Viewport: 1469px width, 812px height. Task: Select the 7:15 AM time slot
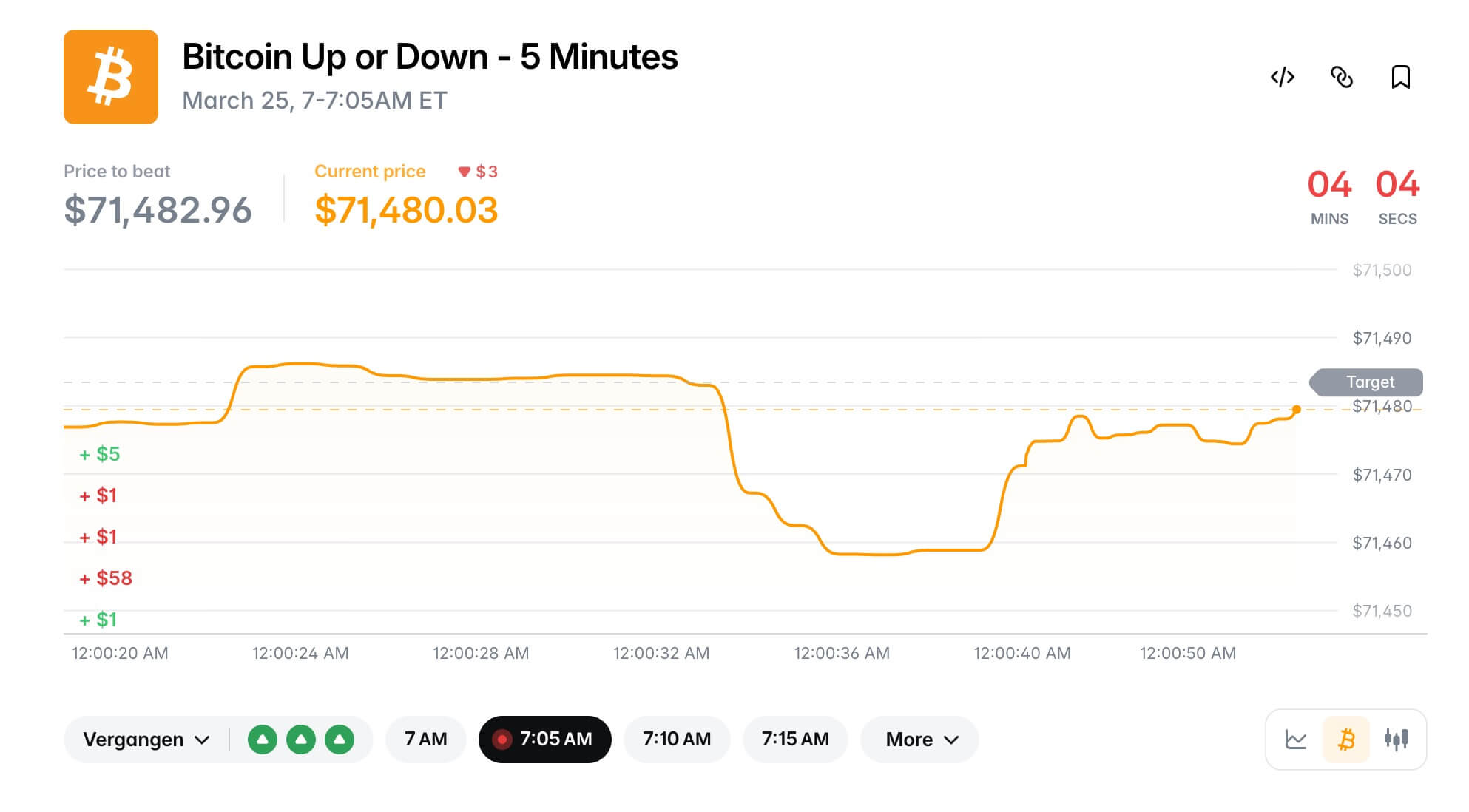(x=795, y=739)
